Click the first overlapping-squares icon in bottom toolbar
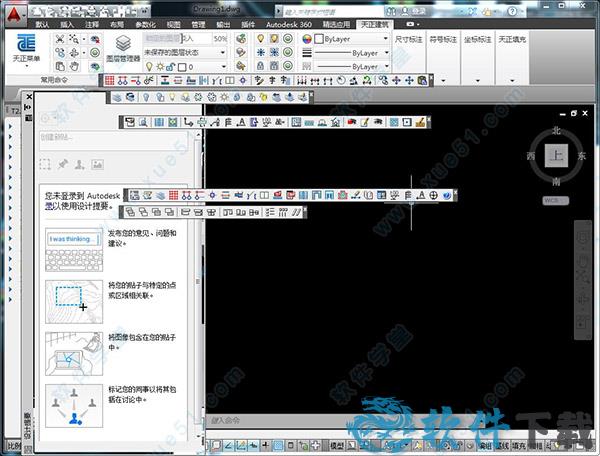The width and height of the screenshot is (600, 456). (x=130, y=212)
